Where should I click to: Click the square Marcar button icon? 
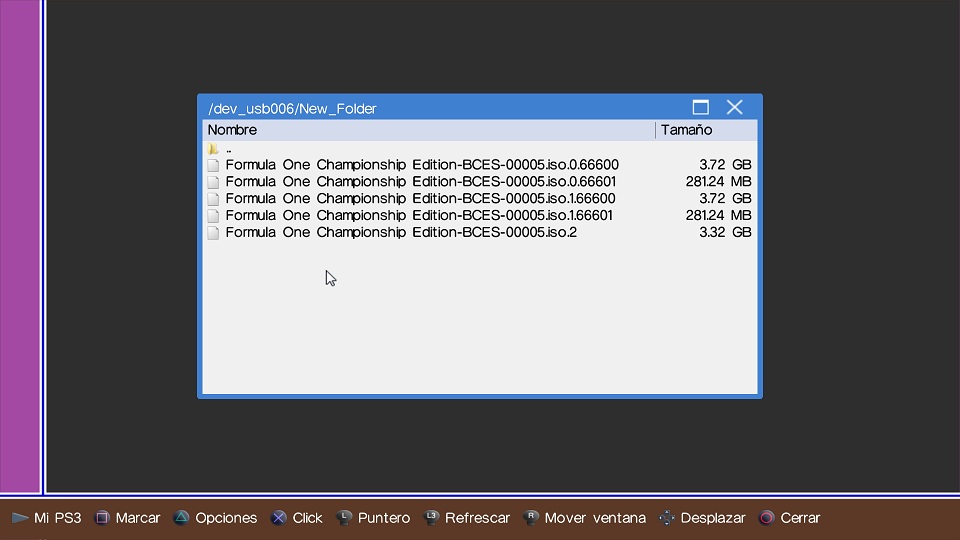click(x=102, y=518)
